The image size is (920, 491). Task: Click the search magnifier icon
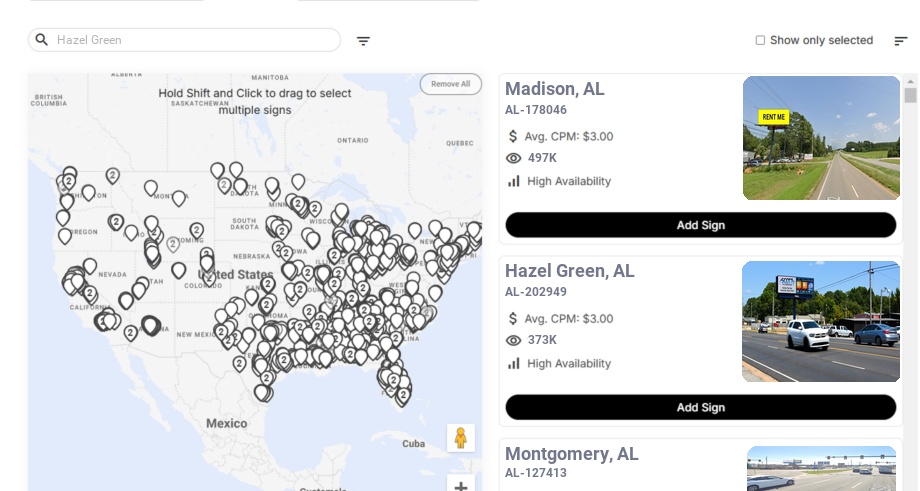[x=42, y=40]
